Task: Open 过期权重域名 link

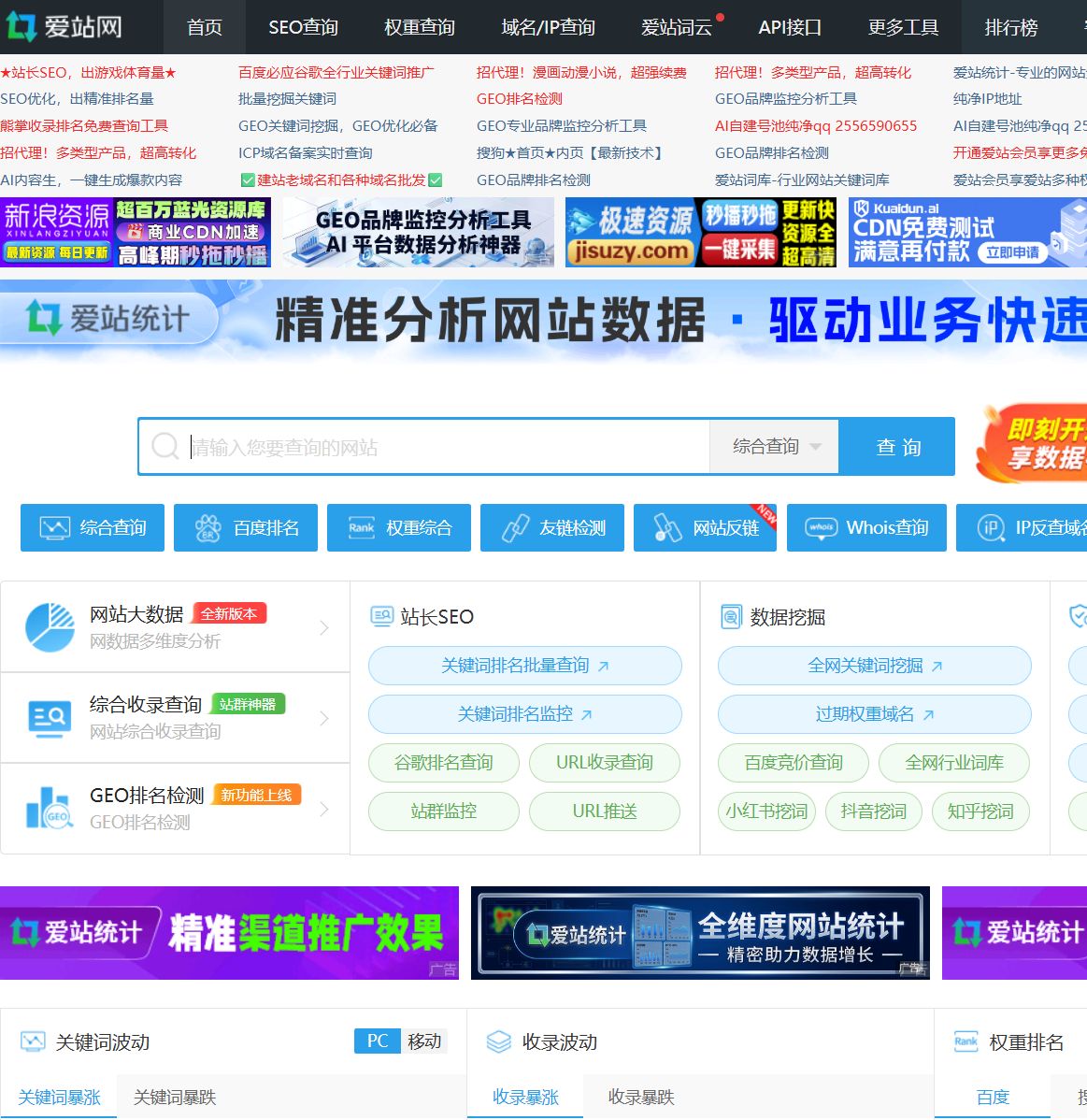Action: click(875, 714)
